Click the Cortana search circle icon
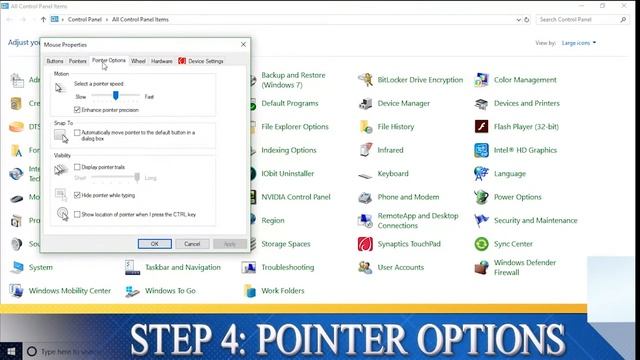This screenshot has height=360, width=640. [x=32, y=351]
